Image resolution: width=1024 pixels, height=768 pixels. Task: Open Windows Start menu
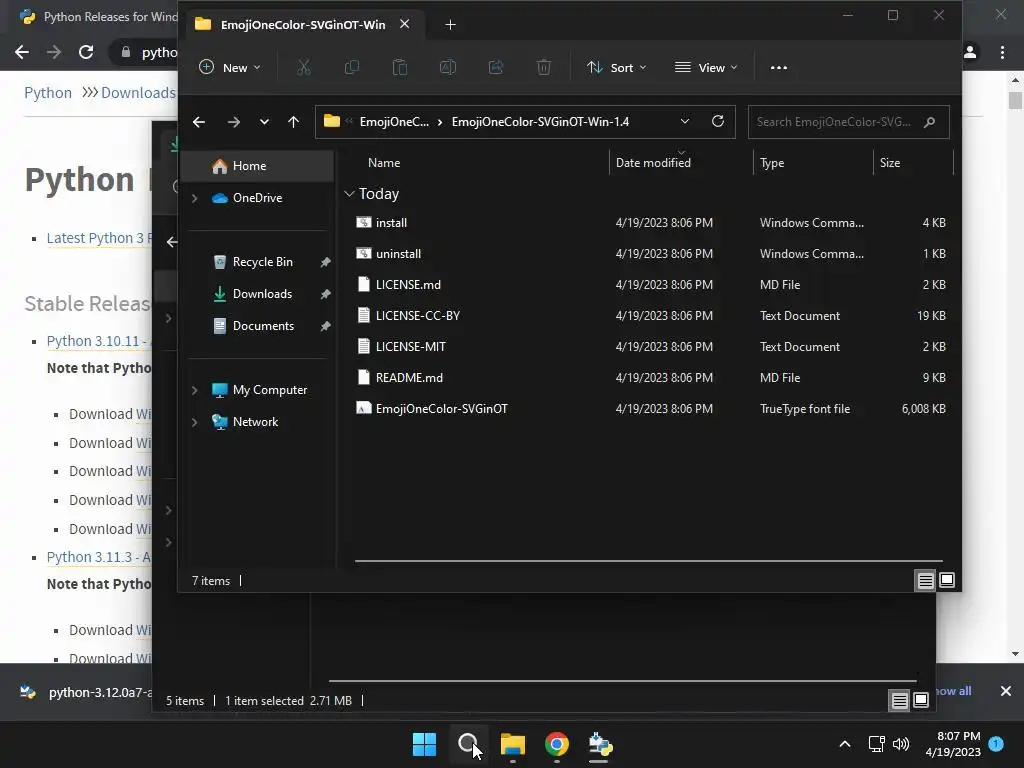tap(424, 744)
